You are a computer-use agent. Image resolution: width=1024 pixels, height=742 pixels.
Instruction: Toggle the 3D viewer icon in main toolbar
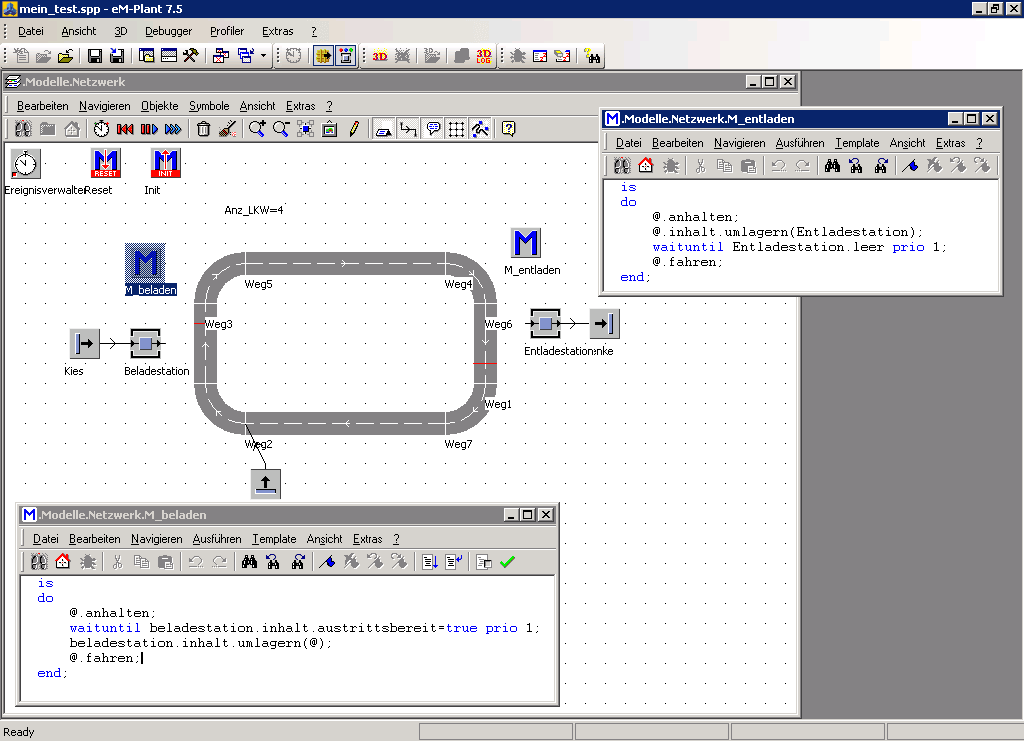click(380, 56)
